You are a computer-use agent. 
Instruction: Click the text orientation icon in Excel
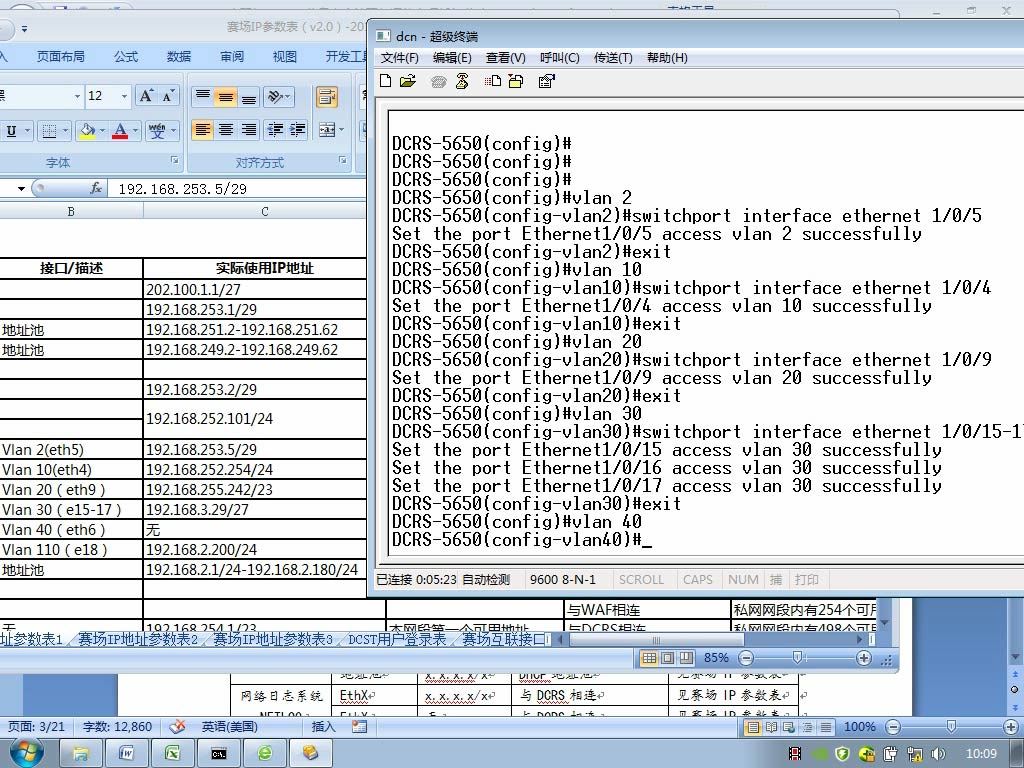tap(278, 97)
